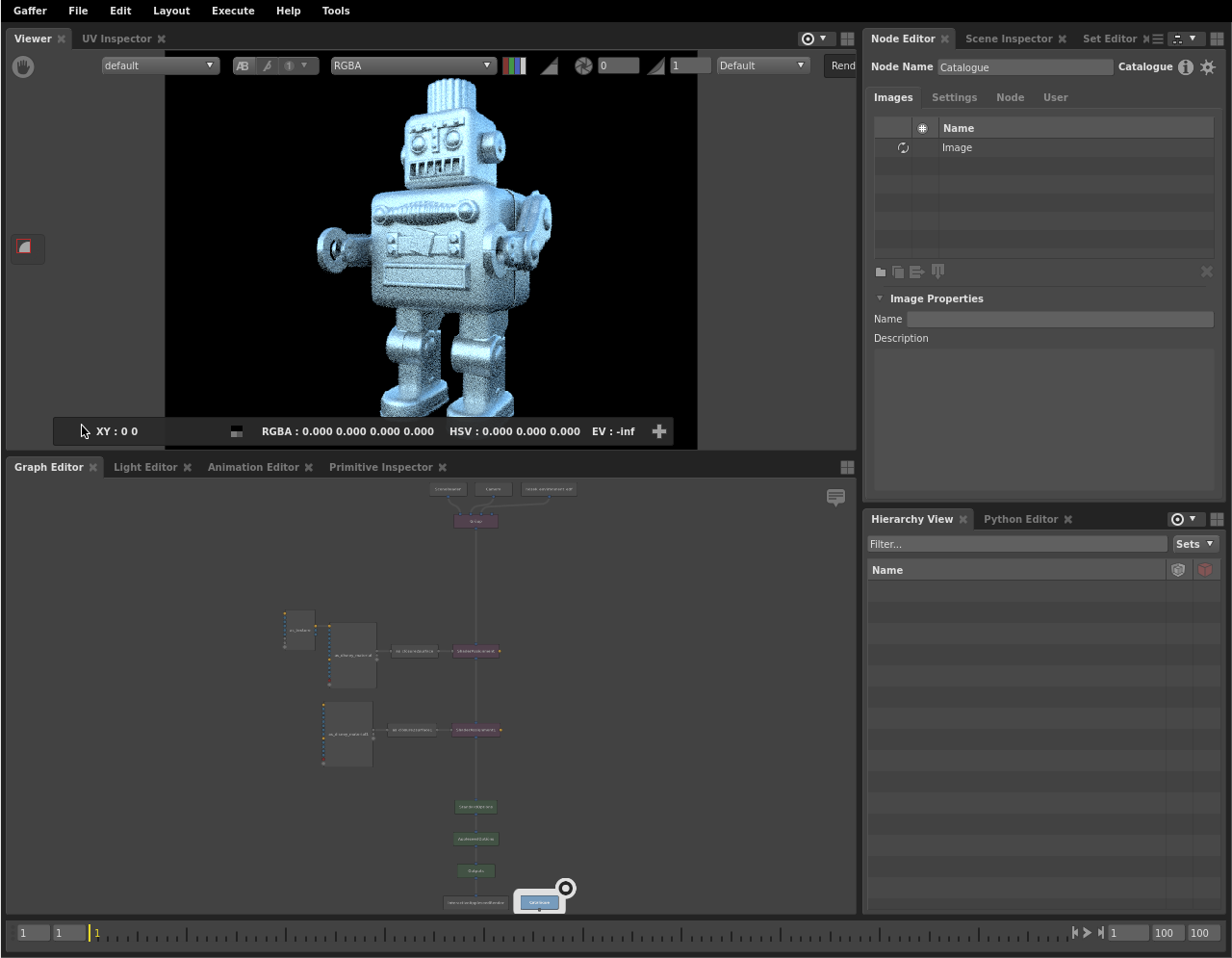Open the 'default' view dropdown in Viewer
This screenshot has width=1232, height=958.
(159, 65)
